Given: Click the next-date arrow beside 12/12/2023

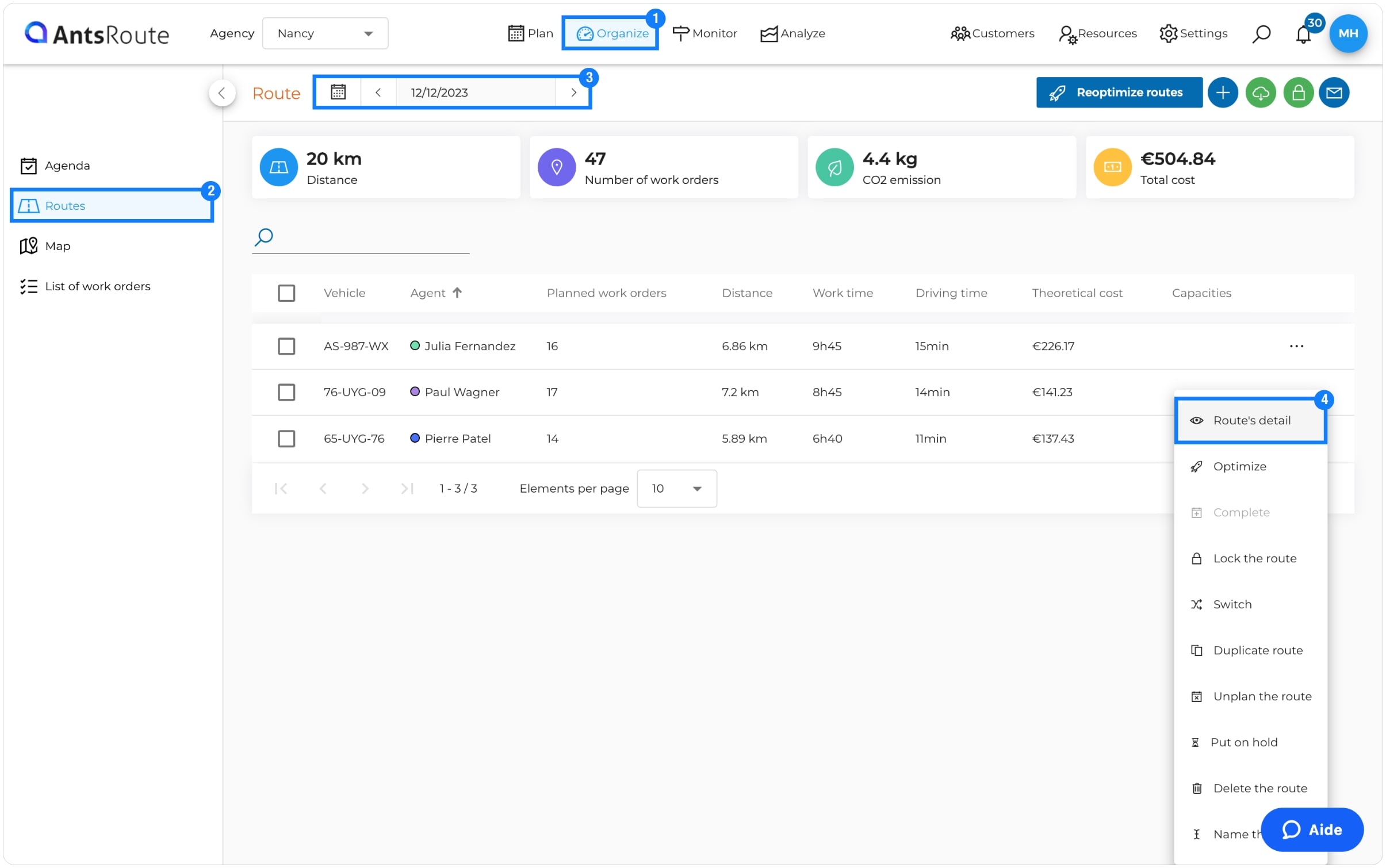Looking at the screenshot, I should pyautogui.click(x=573, y=92).
